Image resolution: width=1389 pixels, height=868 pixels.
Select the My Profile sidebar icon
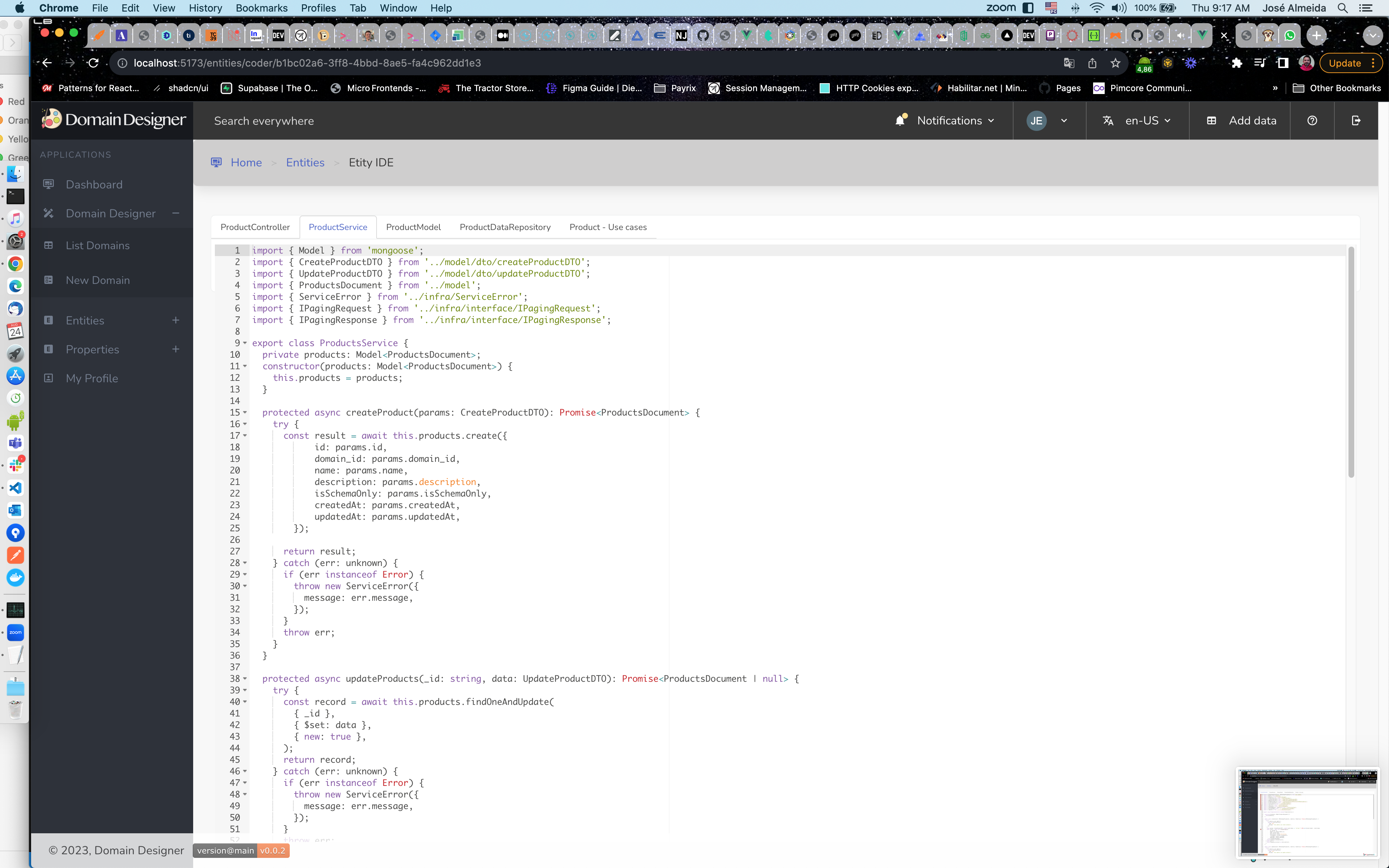[x=48, y=378]
